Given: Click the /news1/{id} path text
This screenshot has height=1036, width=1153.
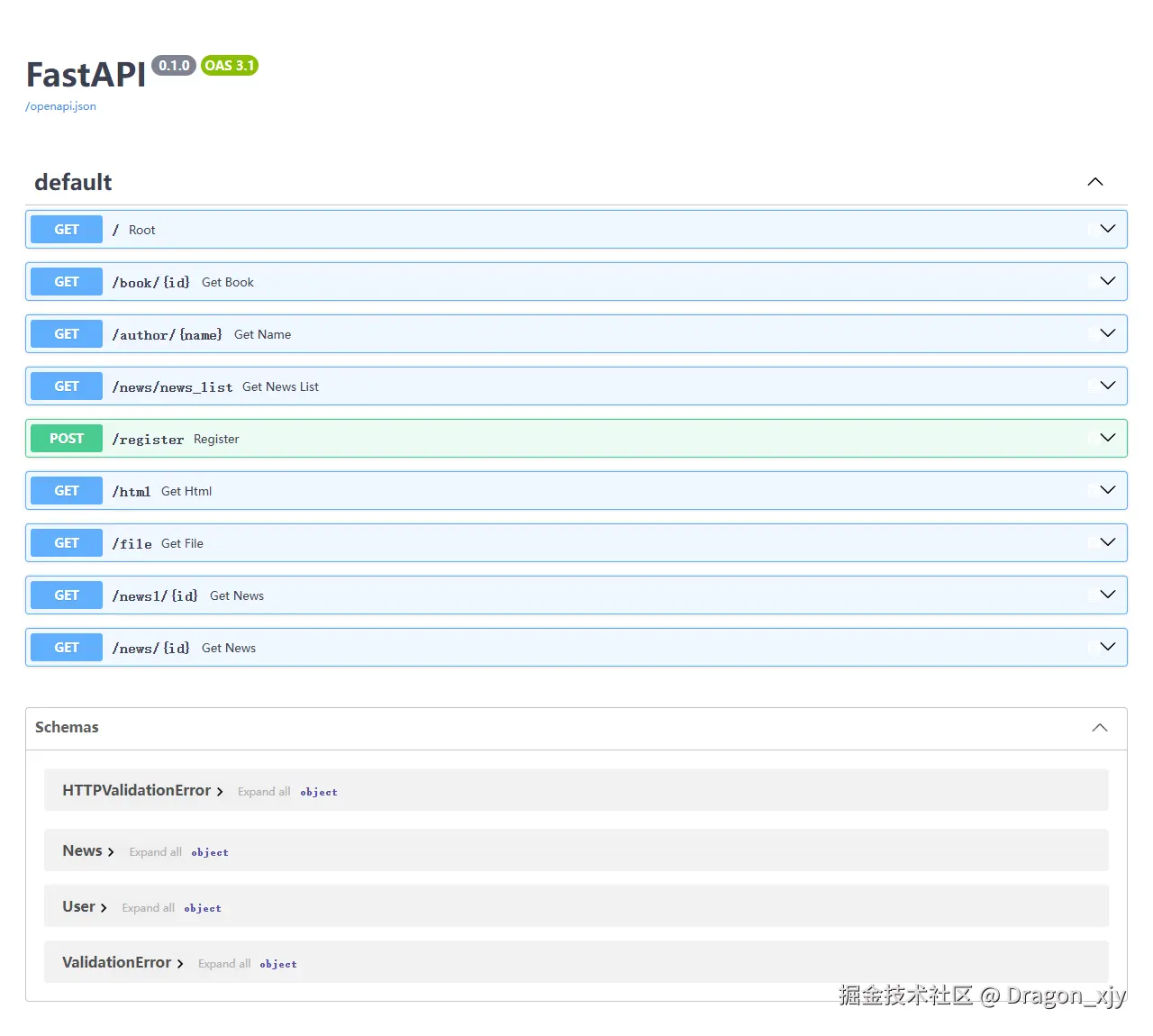Looking at the screenshot, I should click(x=155, y=596).
